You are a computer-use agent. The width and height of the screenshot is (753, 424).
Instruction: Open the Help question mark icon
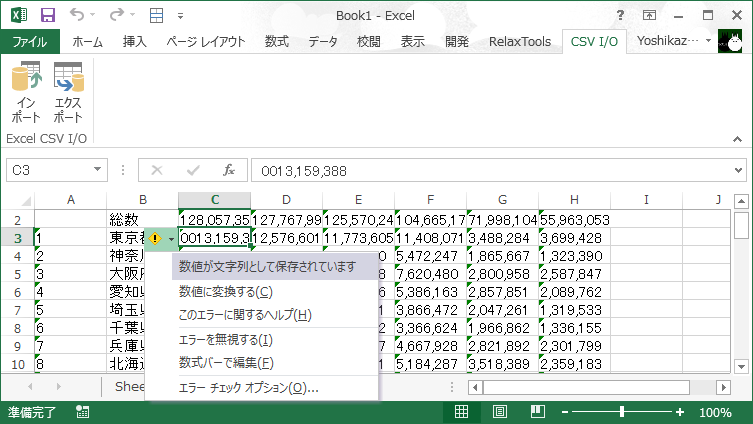(620, 15)
